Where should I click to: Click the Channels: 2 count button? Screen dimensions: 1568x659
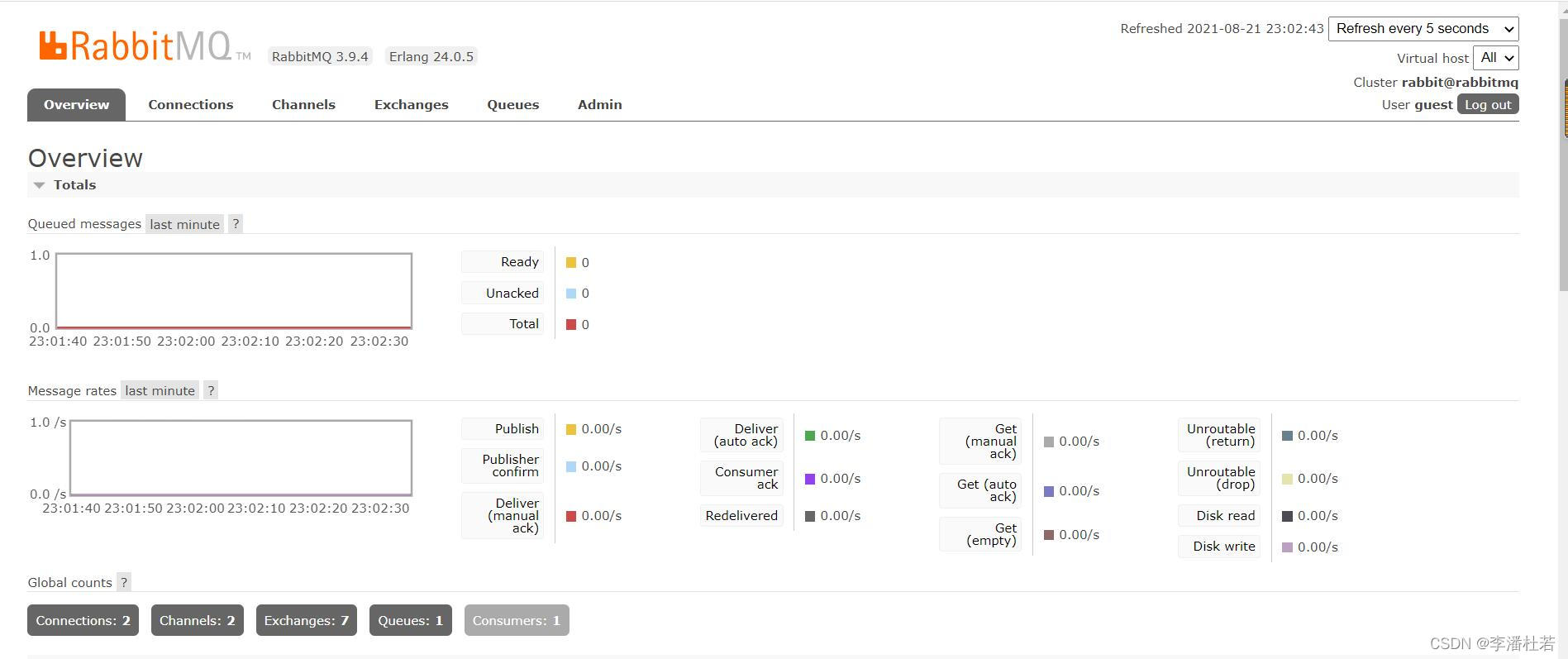(x=198, y=620)
